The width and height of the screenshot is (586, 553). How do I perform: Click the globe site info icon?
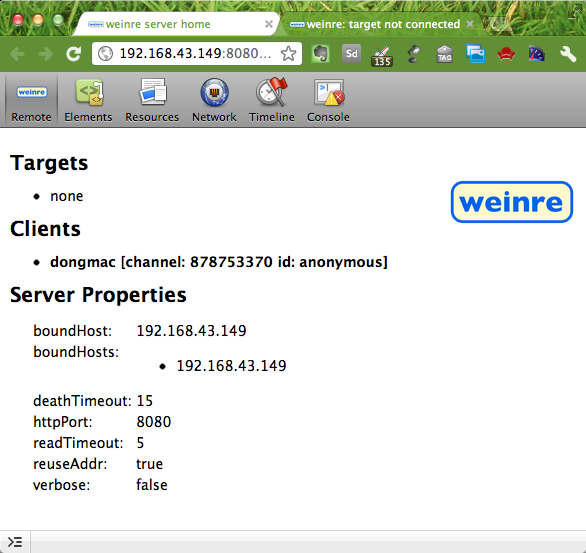pos(105,53)
